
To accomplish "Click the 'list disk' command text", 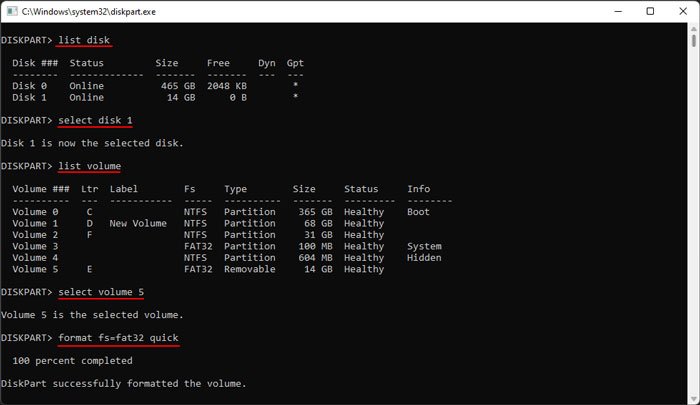I will click(x=84, y=40).
